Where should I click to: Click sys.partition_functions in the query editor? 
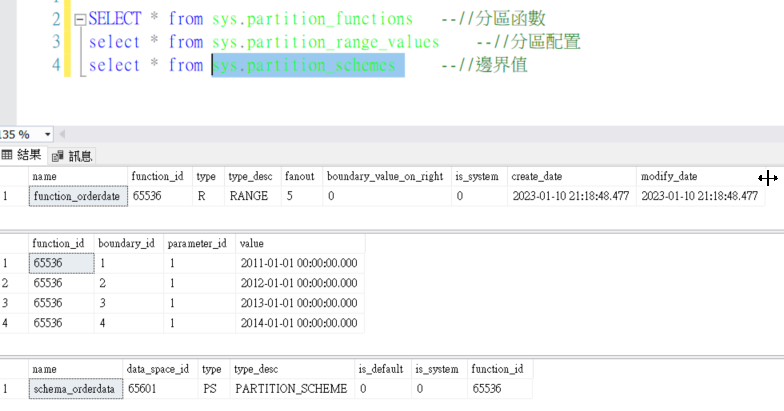click(312, 19)
